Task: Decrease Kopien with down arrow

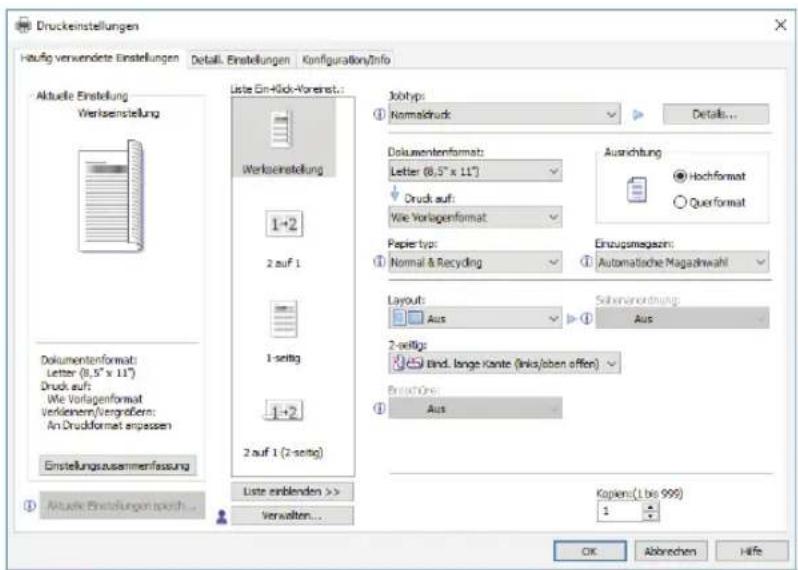Action: (651, 517)
